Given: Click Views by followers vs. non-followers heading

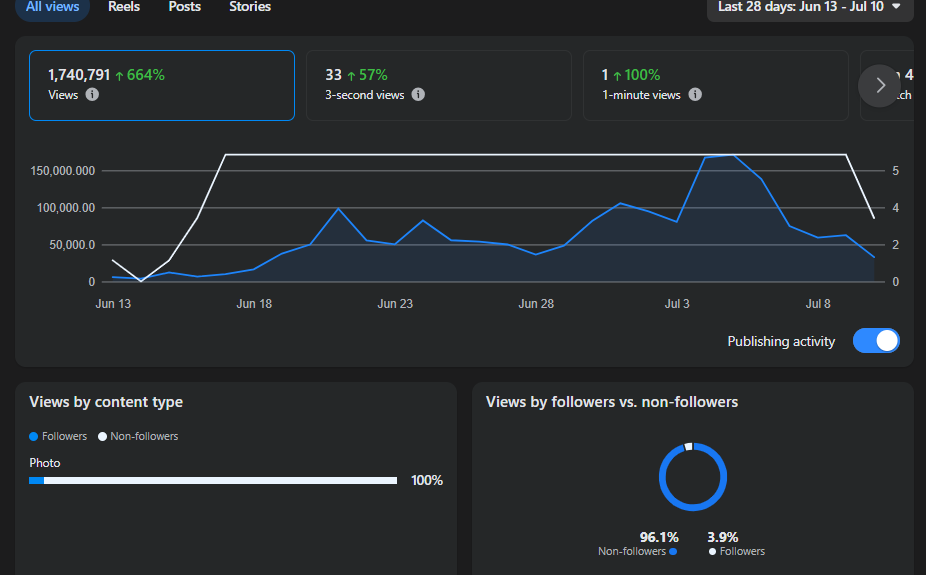Looking at the screenshot, I should [x=612, y=402].
